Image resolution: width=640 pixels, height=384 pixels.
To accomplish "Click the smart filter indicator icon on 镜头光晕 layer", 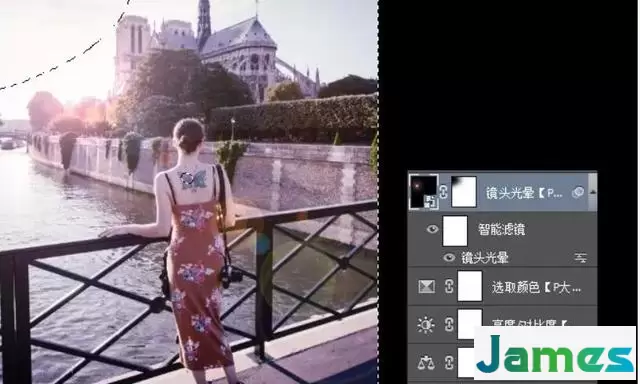I will (x=578, y=192).
